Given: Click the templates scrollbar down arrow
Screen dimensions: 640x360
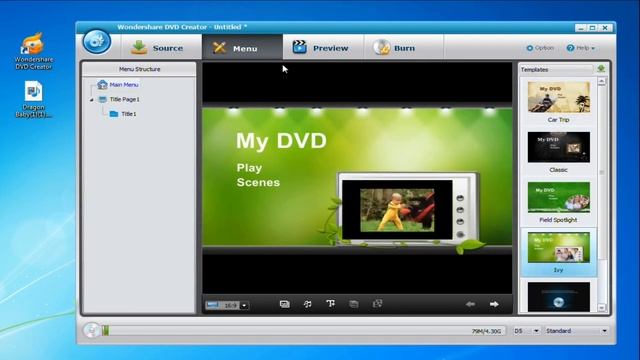Looking at the screenshot, I should point(602,308).
